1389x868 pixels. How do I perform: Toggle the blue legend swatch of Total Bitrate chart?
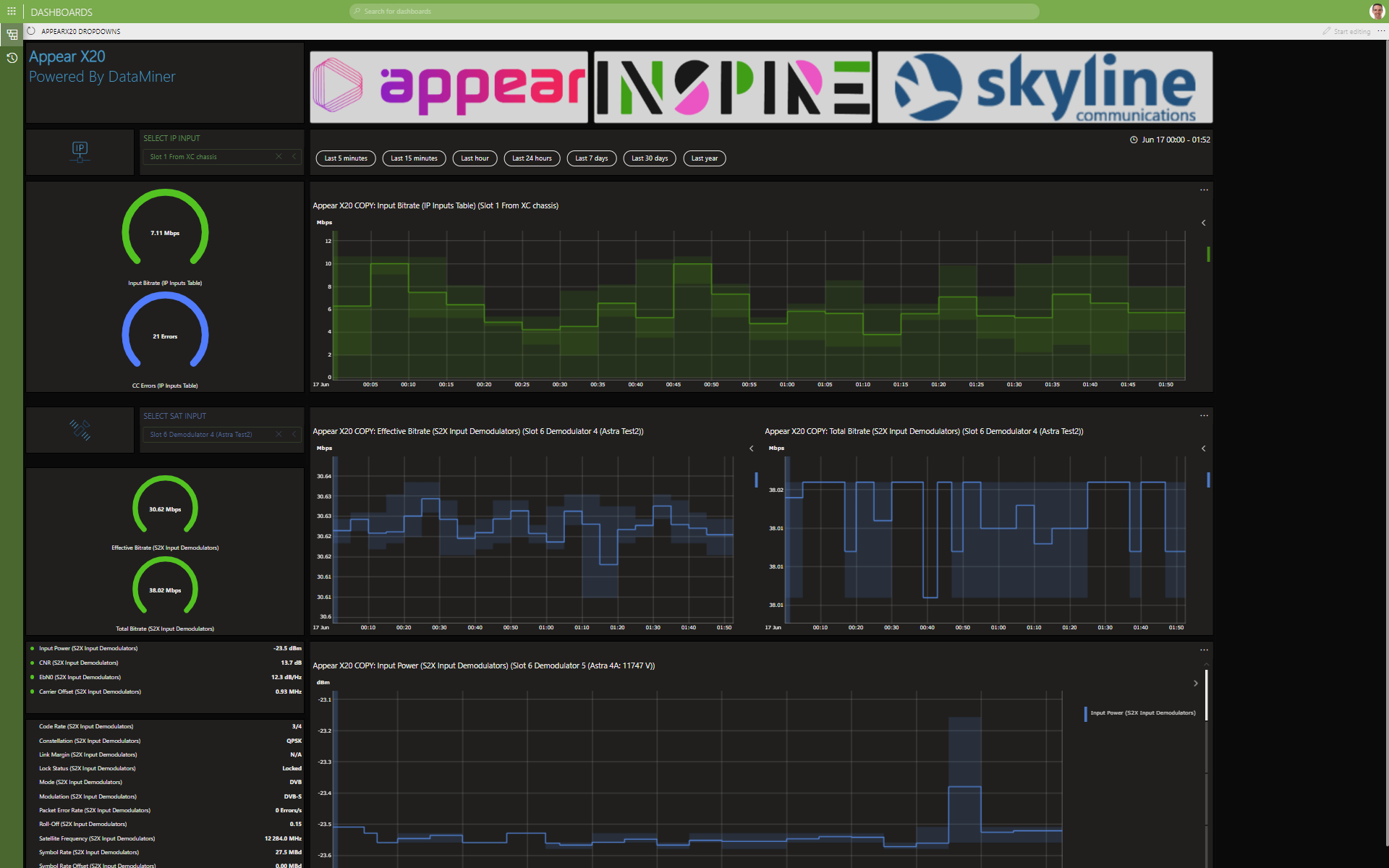pyautogui.click(x=1208, y=480)
